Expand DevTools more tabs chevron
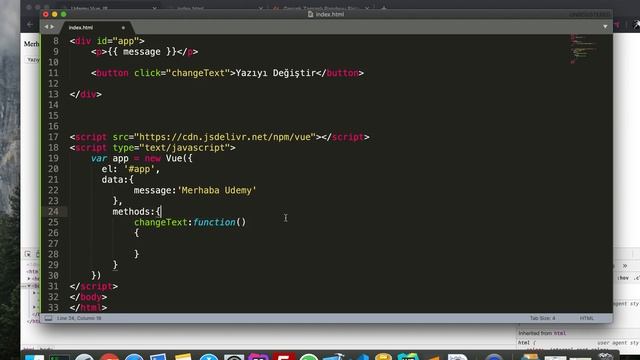The width and height of the screenshot is (640, 360). [624, 266]
